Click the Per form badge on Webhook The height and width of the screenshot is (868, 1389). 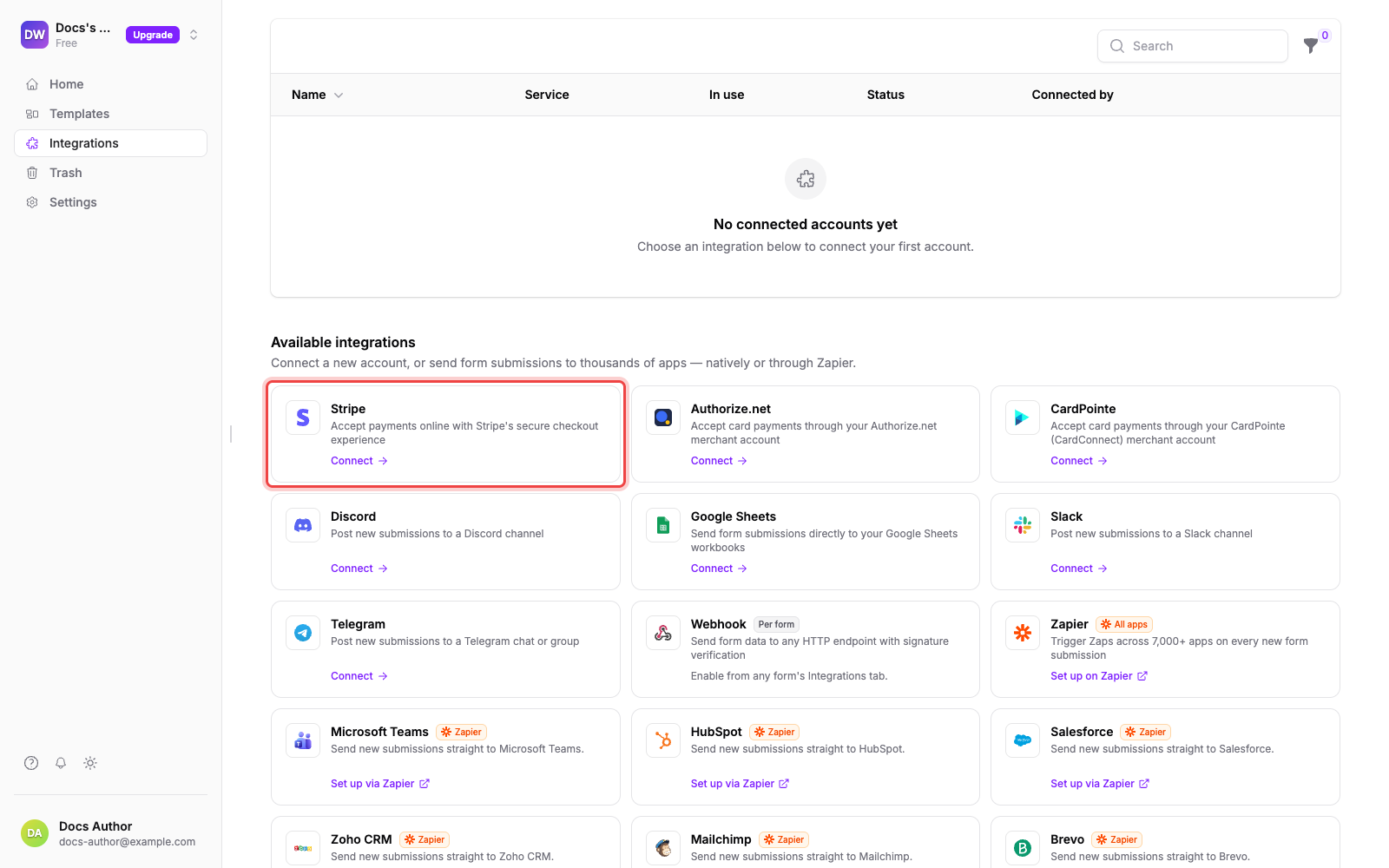tap(776, 624)
